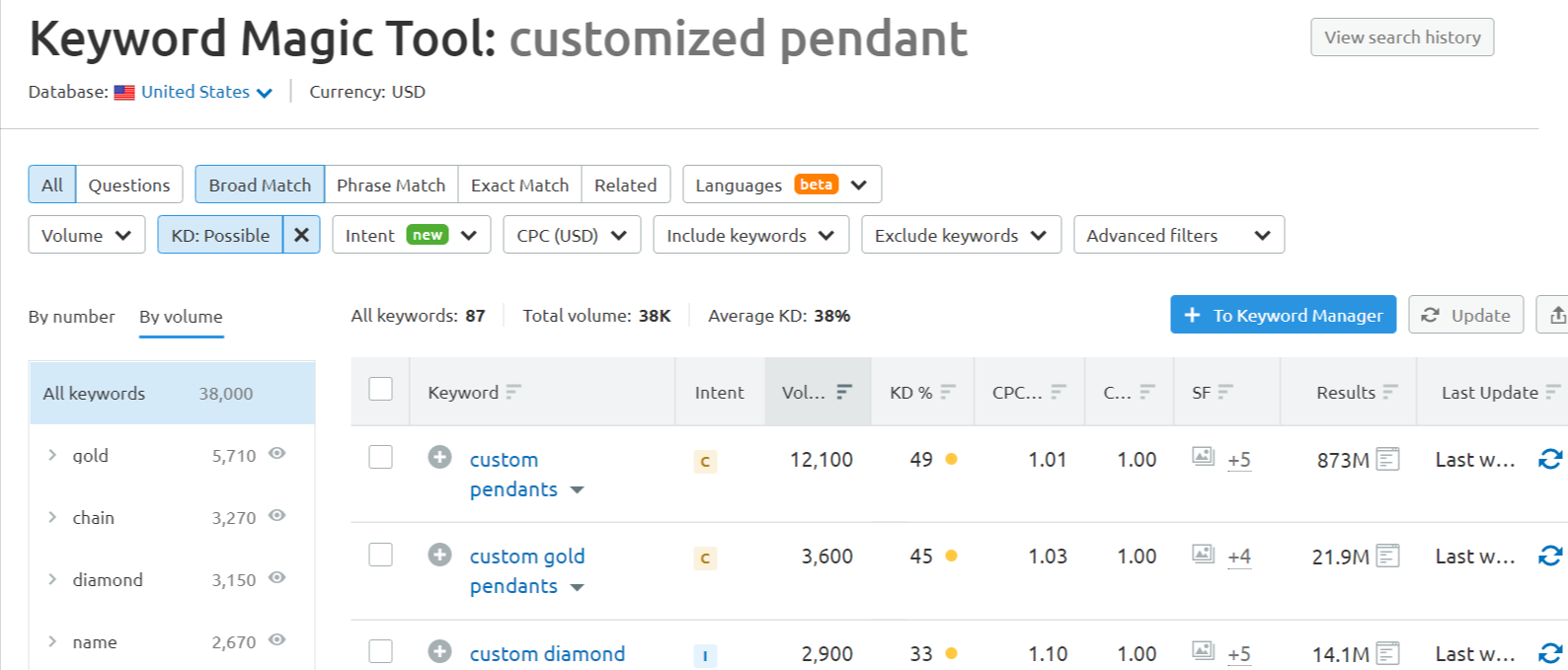Refresh the custom diamond keyword row
This screenshot has width=1568, height=670.
(x=1550, y=653)
